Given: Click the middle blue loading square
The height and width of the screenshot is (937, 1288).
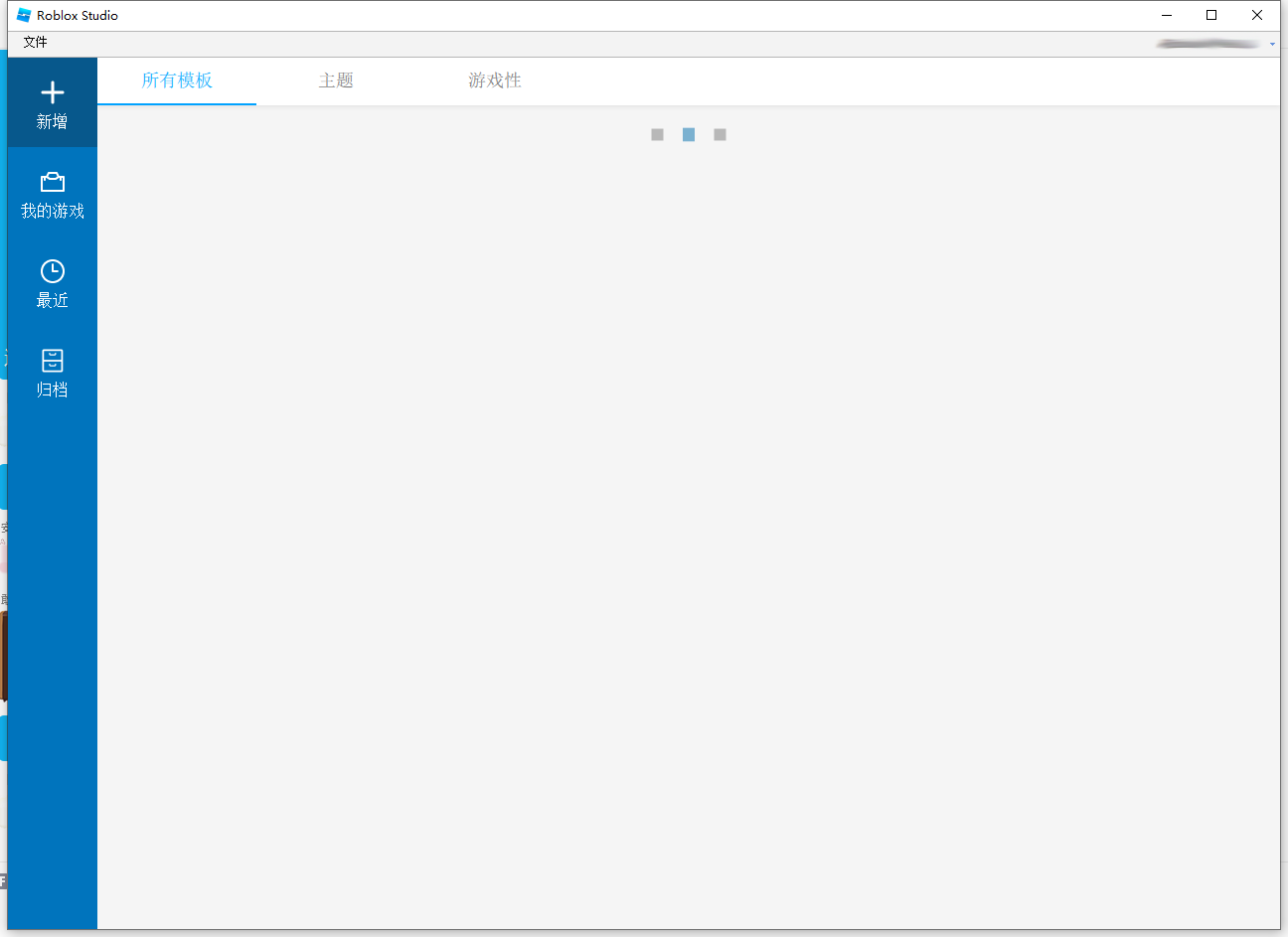Looking at the screenshot, I should pos(689,135).
